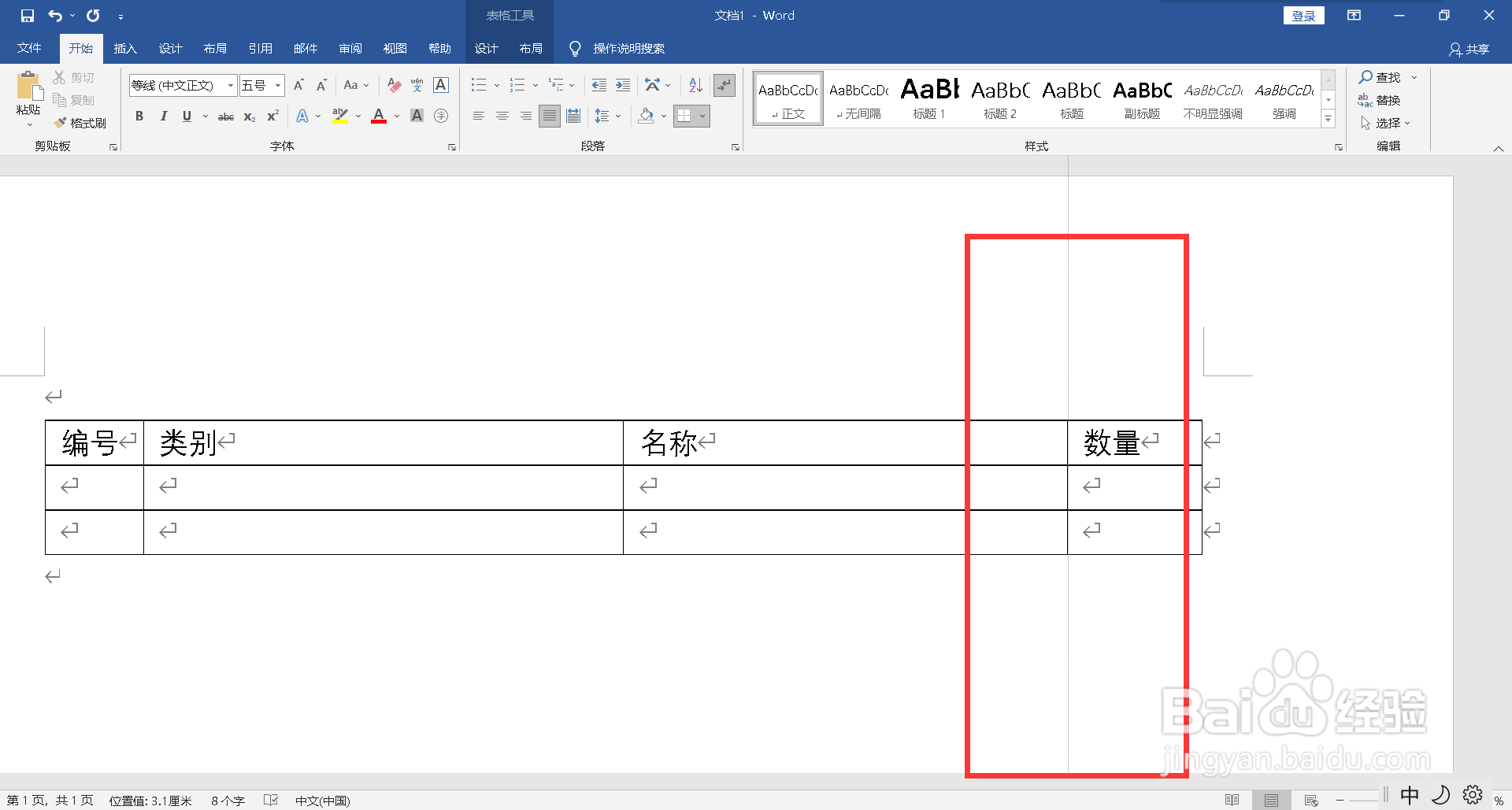Viewport: 1512px width, 810px height.
Task: Apply the 标题 1 style
Action: coord(929,98)
